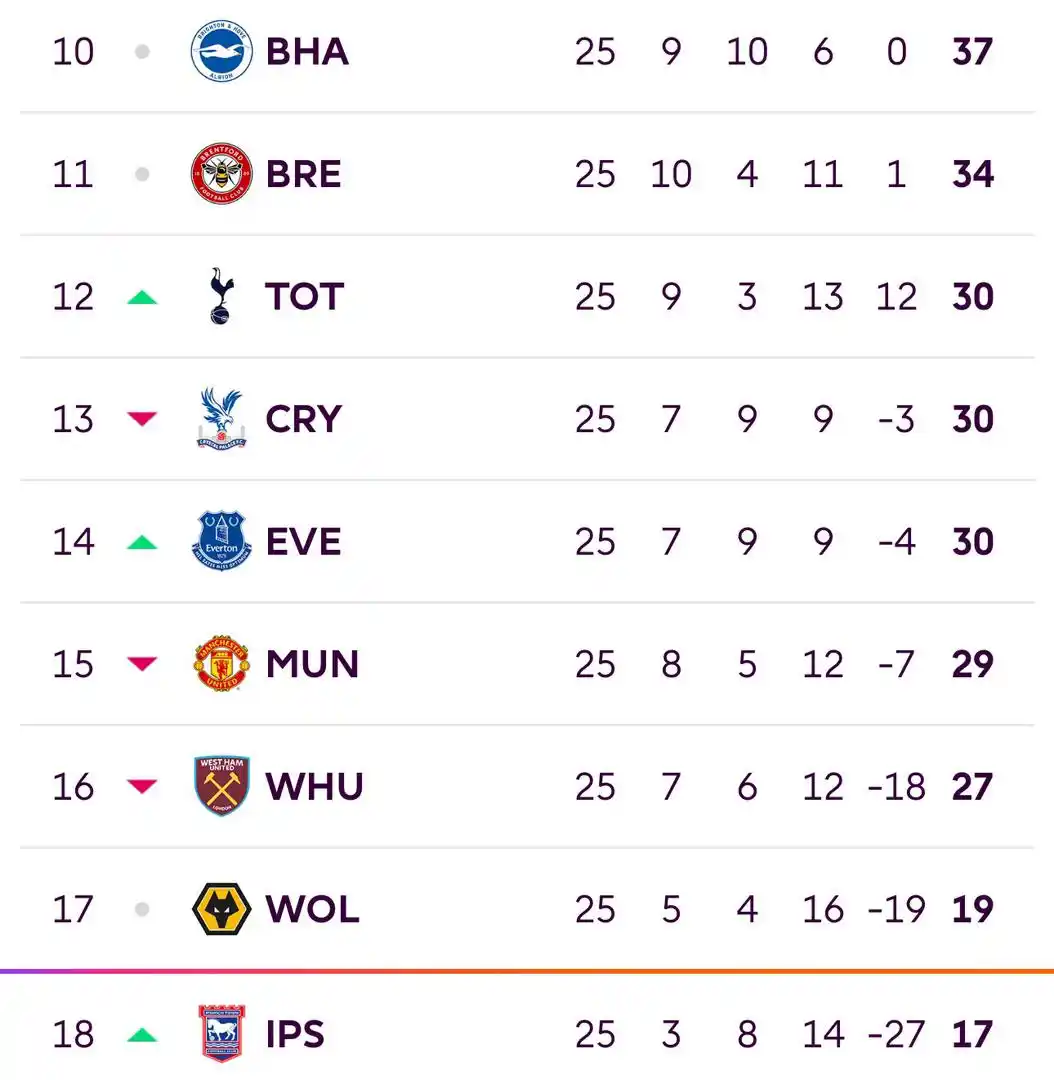This screenshot has height=1080, width=1054.
Task: Click the Brighton club crest
Action: [x=221, y=51]
